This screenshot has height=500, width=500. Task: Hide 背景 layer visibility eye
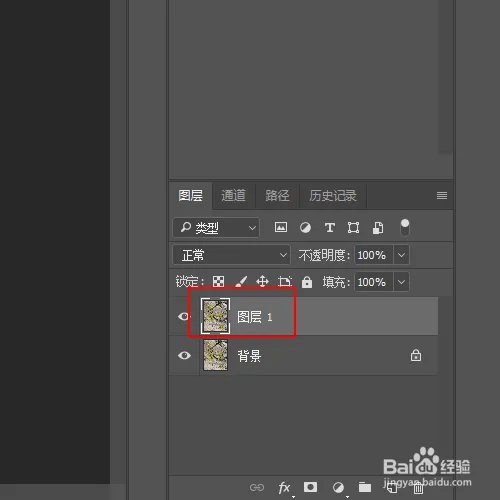click(x=184, y=355)
